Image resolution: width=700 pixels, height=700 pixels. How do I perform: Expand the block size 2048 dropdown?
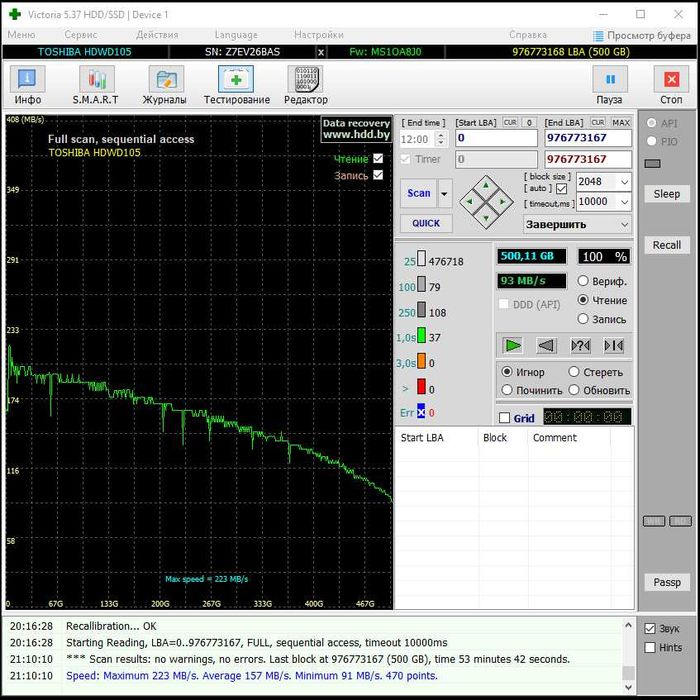coord(624,182)
